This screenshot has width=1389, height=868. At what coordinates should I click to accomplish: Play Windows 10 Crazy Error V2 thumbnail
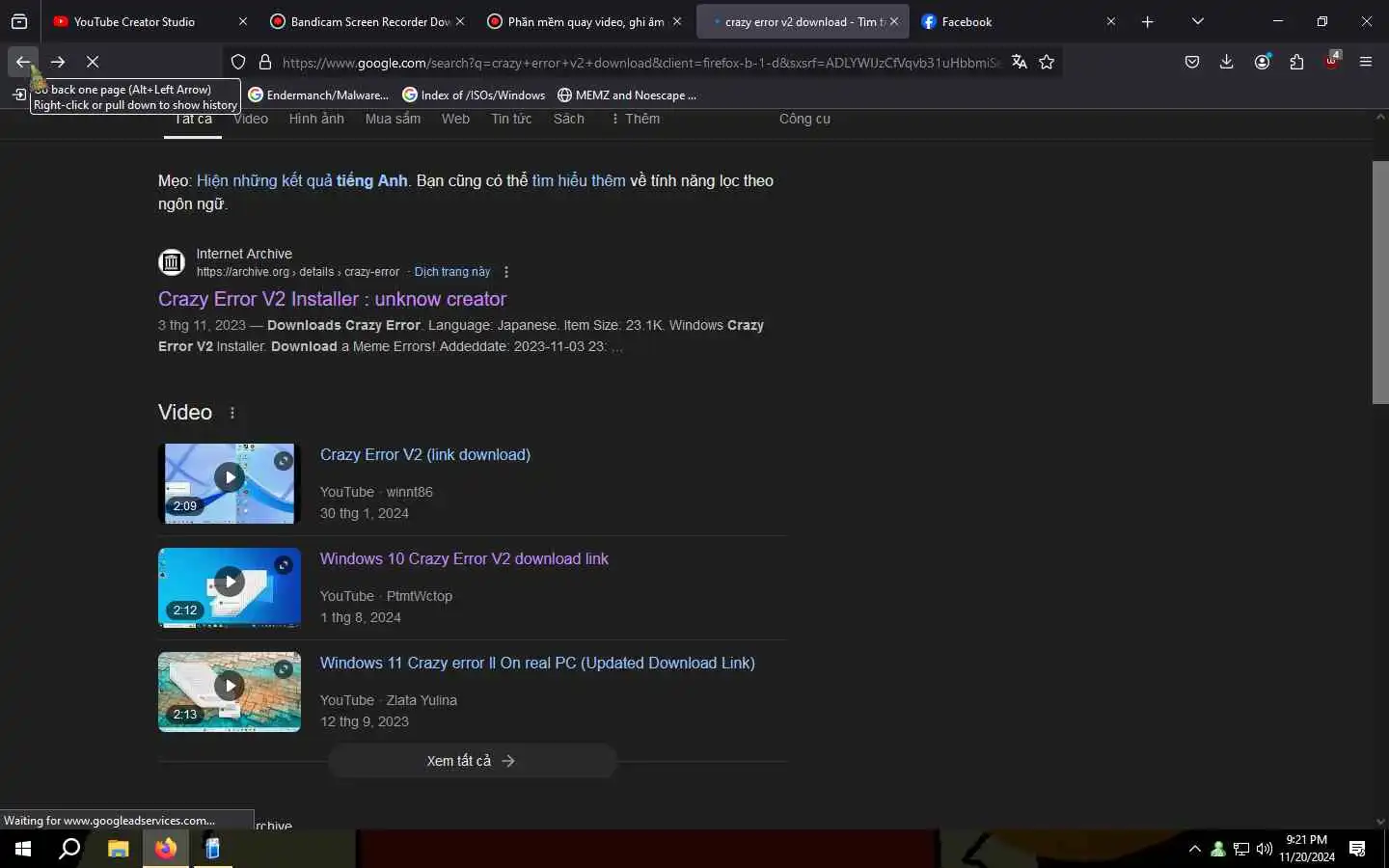230,587
